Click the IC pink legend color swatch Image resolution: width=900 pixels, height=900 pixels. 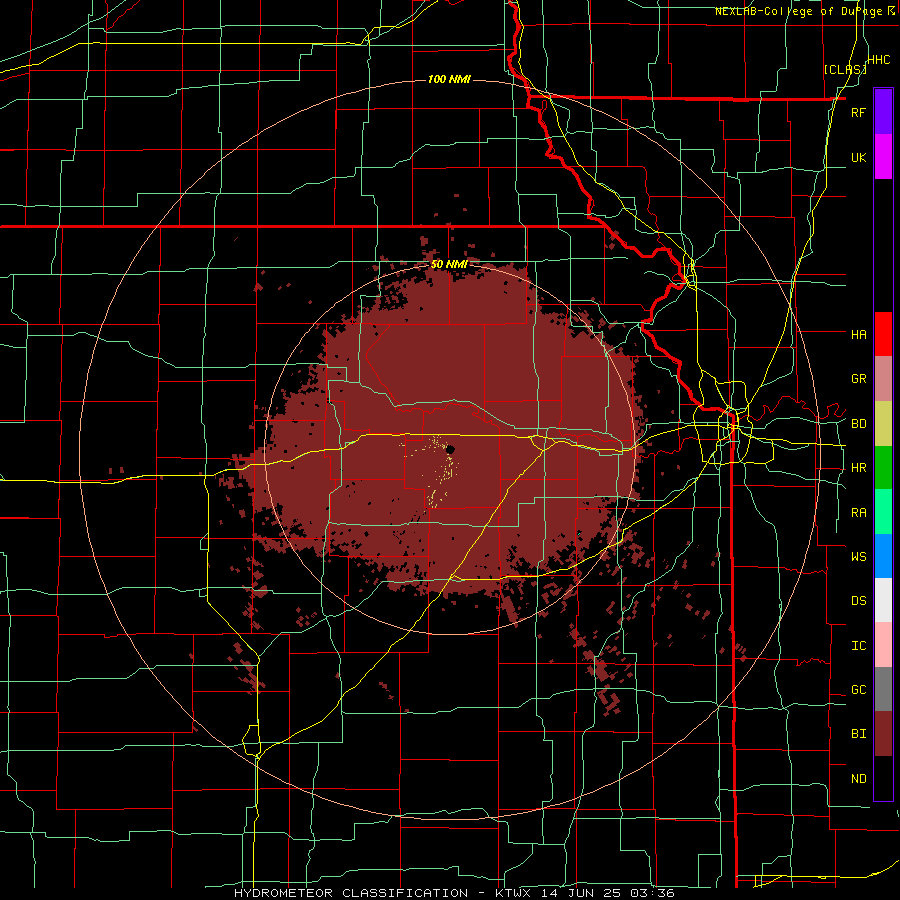click(x=883, y=645)
